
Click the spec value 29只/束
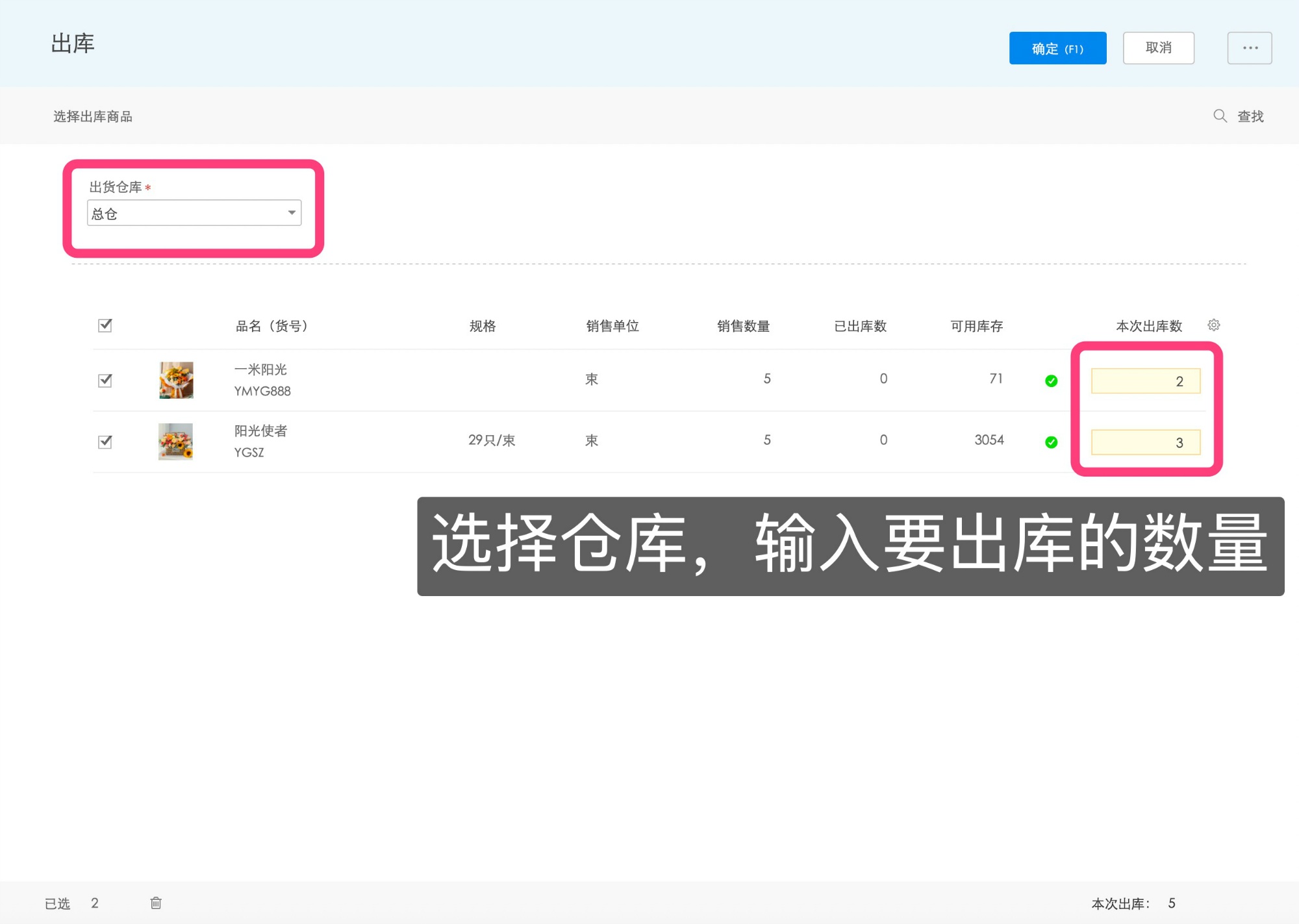(492, 440)
